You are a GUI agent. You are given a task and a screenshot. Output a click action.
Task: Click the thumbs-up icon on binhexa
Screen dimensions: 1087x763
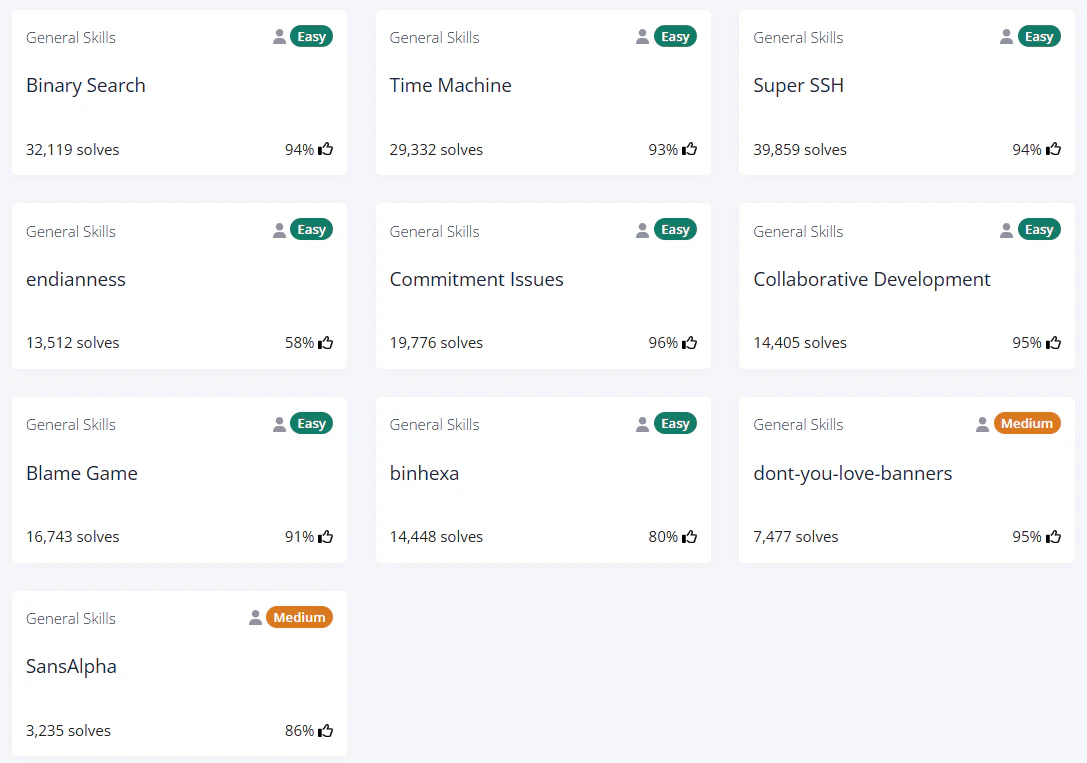tap(690, 536)
